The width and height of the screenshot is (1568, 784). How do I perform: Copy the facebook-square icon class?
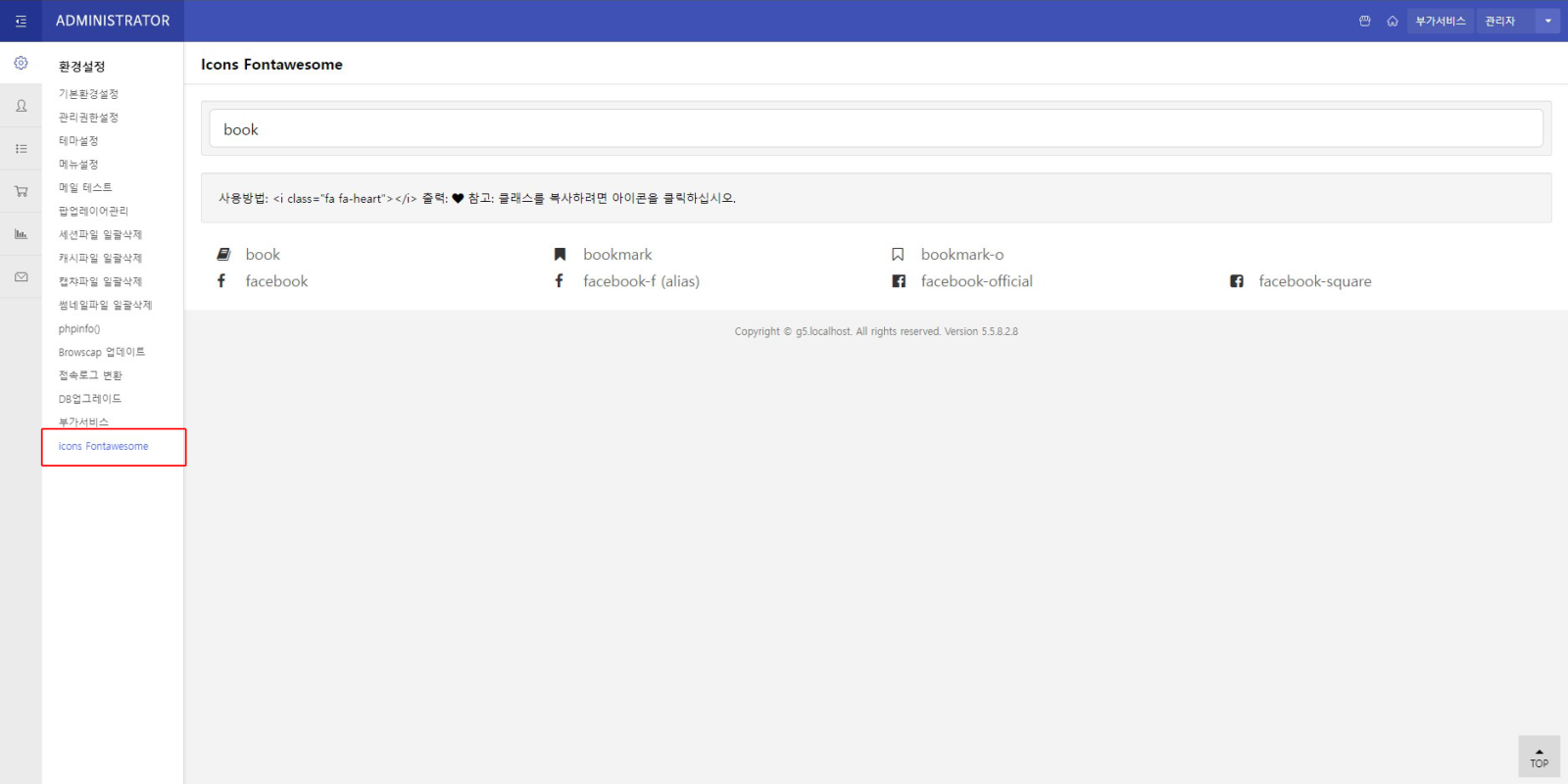[1313, 281]
